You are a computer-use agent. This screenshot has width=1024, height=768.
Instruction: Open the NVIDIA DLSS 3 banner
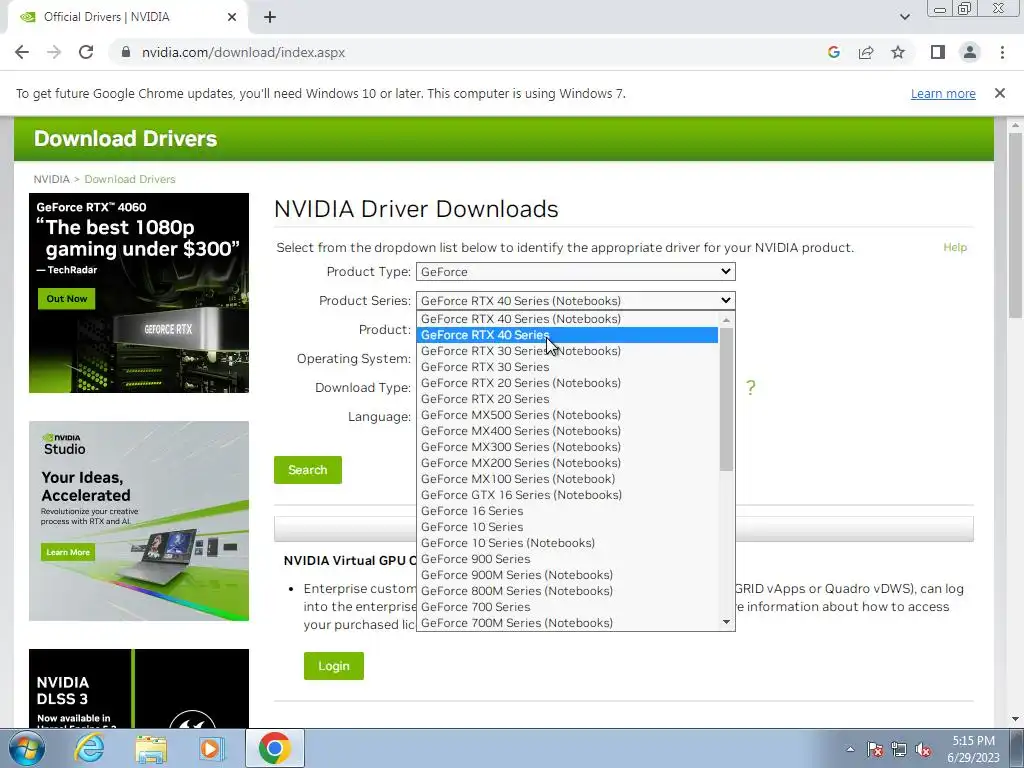tap(139, 688)
